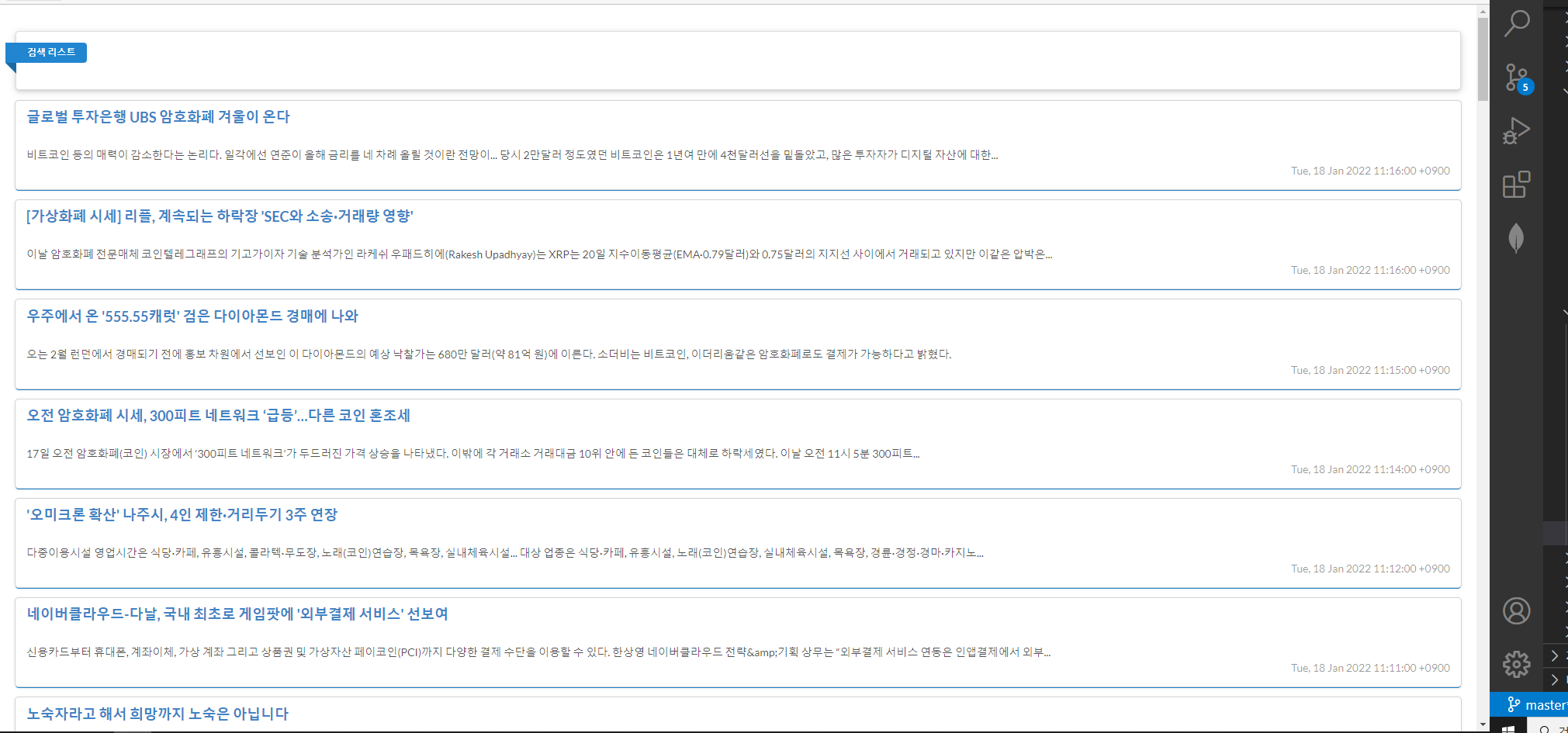
Task: Click timestamp Tue, 18 Jan 2022 11:12:00 +0900
Action: [1370, 569]
